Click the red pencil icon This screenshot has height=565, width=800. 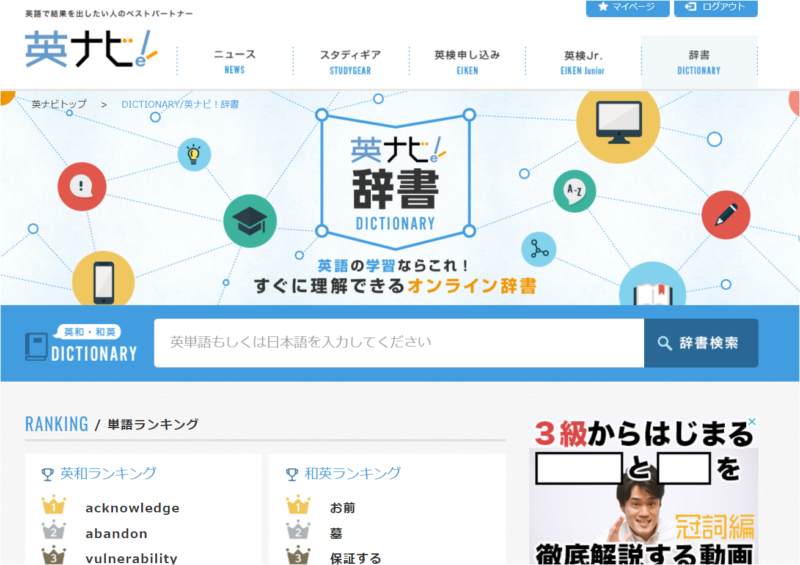pos(726,215)
